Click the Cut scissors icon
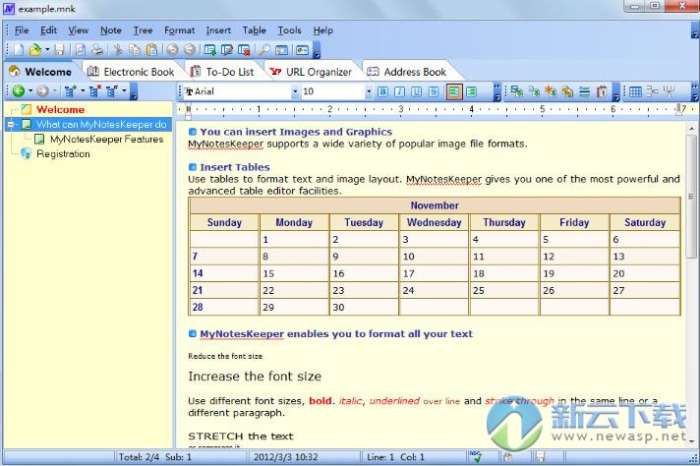Viewport: 700px width, 466px height. (x=117, y=49)
